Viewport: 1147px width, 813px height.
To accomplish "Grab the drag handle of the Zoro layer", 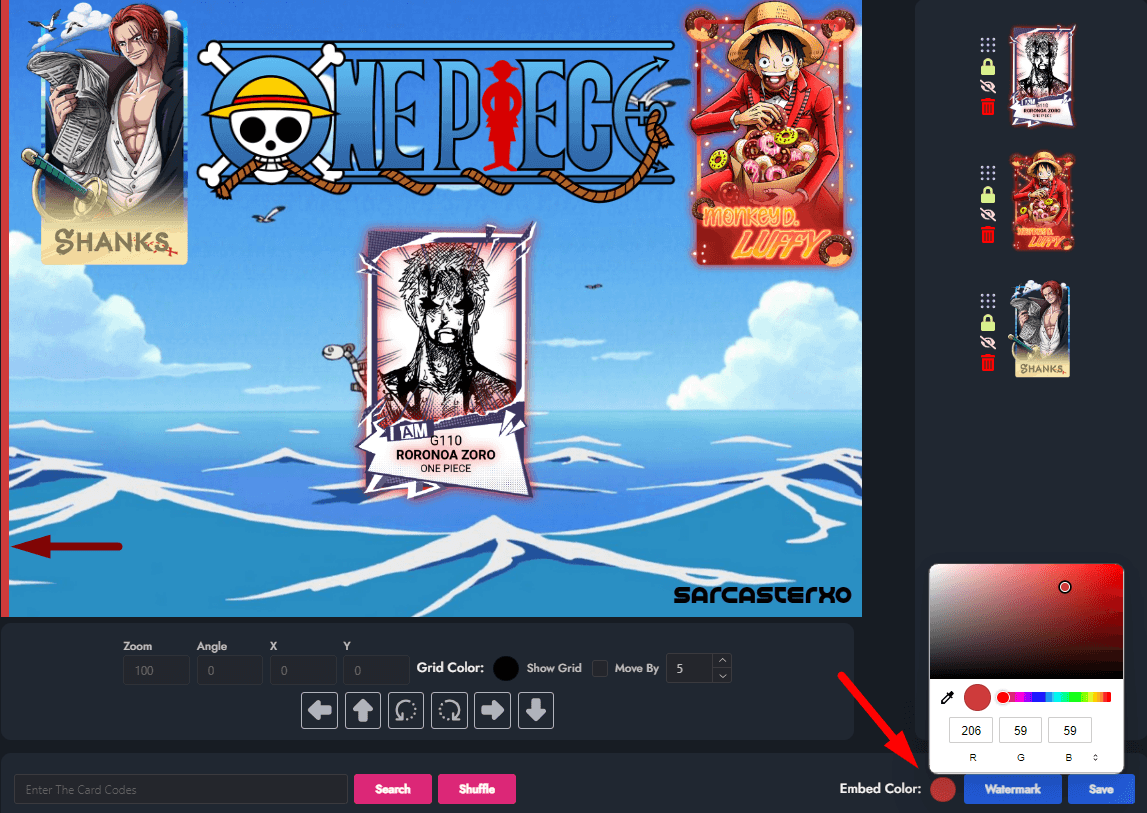I will click(988, 45).
